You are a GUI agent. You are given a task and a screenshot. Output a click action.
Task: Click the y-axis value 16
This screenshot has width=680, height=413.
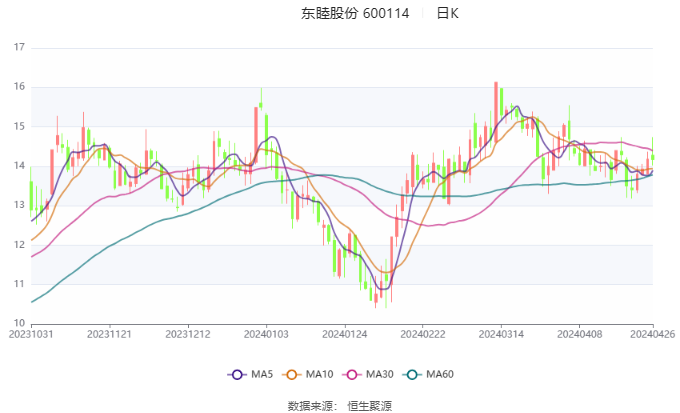click(x=19, y=87)
